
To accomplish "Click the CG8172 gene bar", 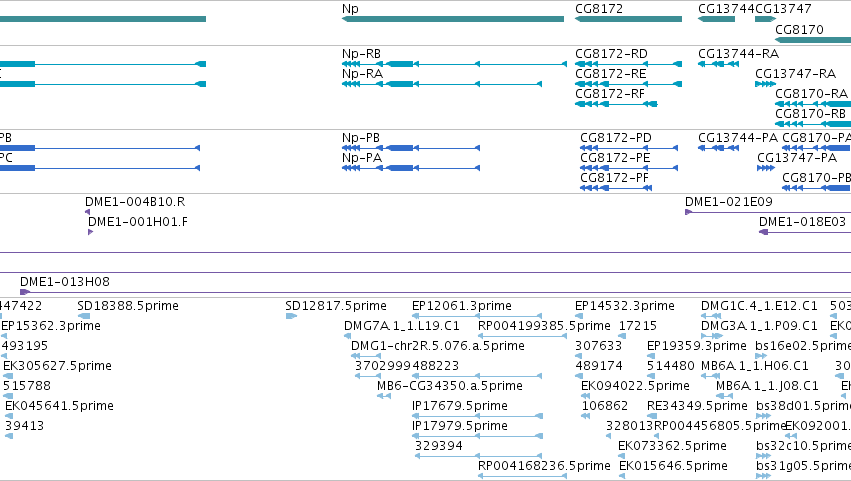I will point(628,19).
